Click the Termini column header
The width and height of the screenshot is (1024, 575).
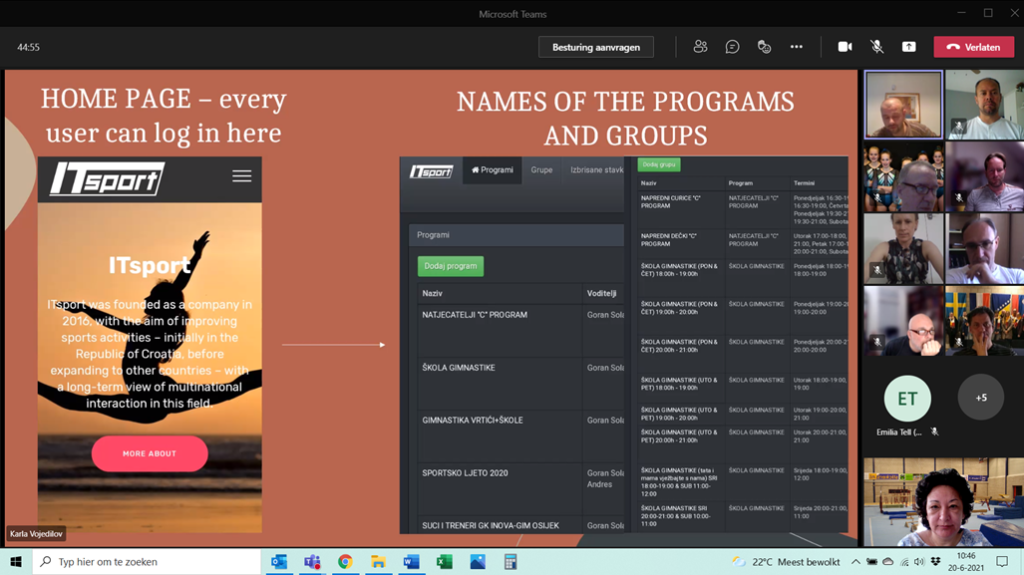click(804, 184)
